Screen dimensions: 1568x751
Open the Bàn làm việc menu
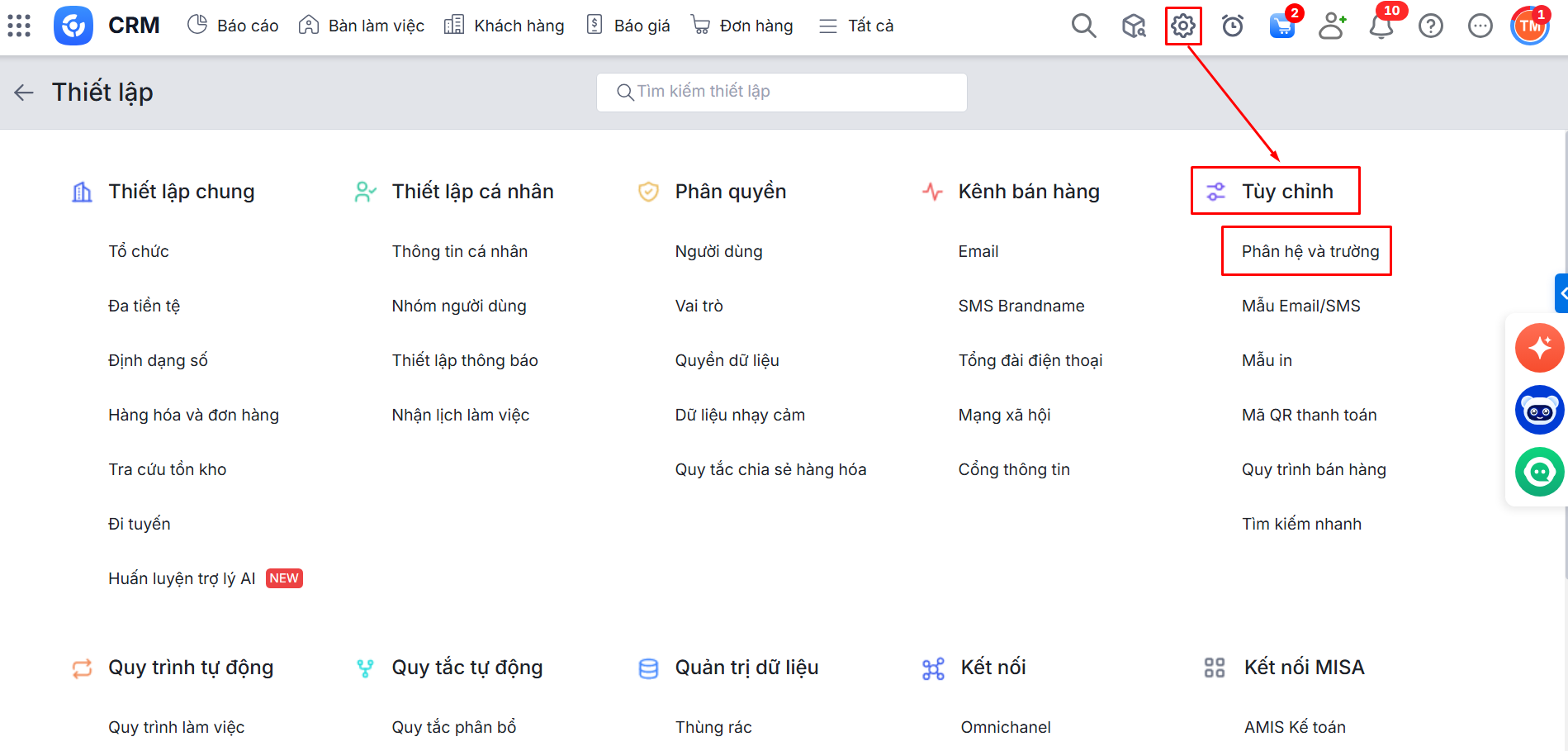[x=362, y=26]
